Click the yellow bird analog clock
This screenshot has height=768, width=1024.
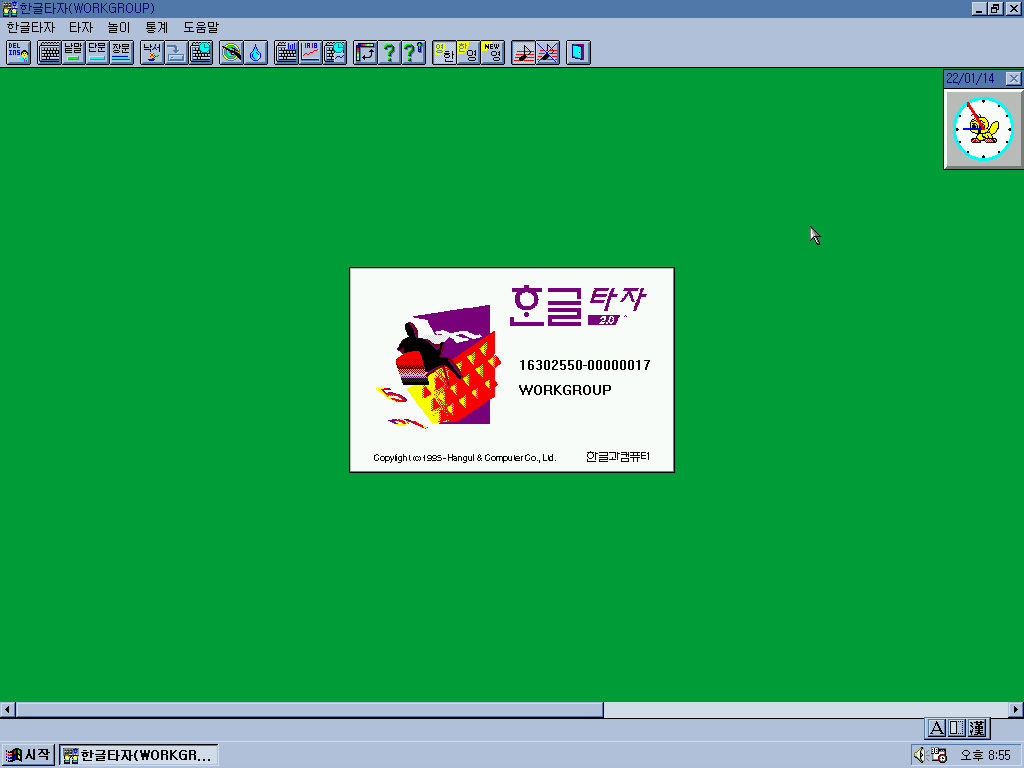point(983,129)
